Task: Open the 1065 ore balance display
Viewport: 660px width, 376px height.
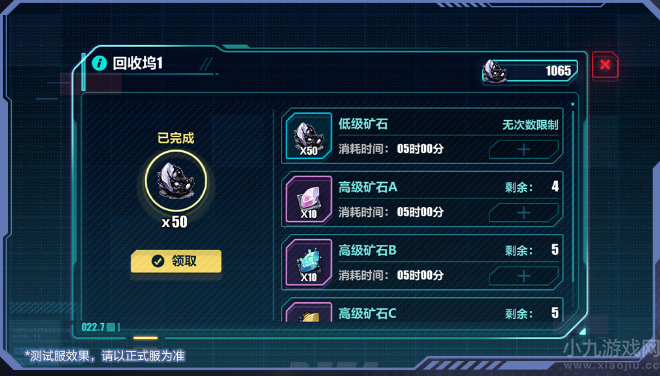Action: [530, 71]
